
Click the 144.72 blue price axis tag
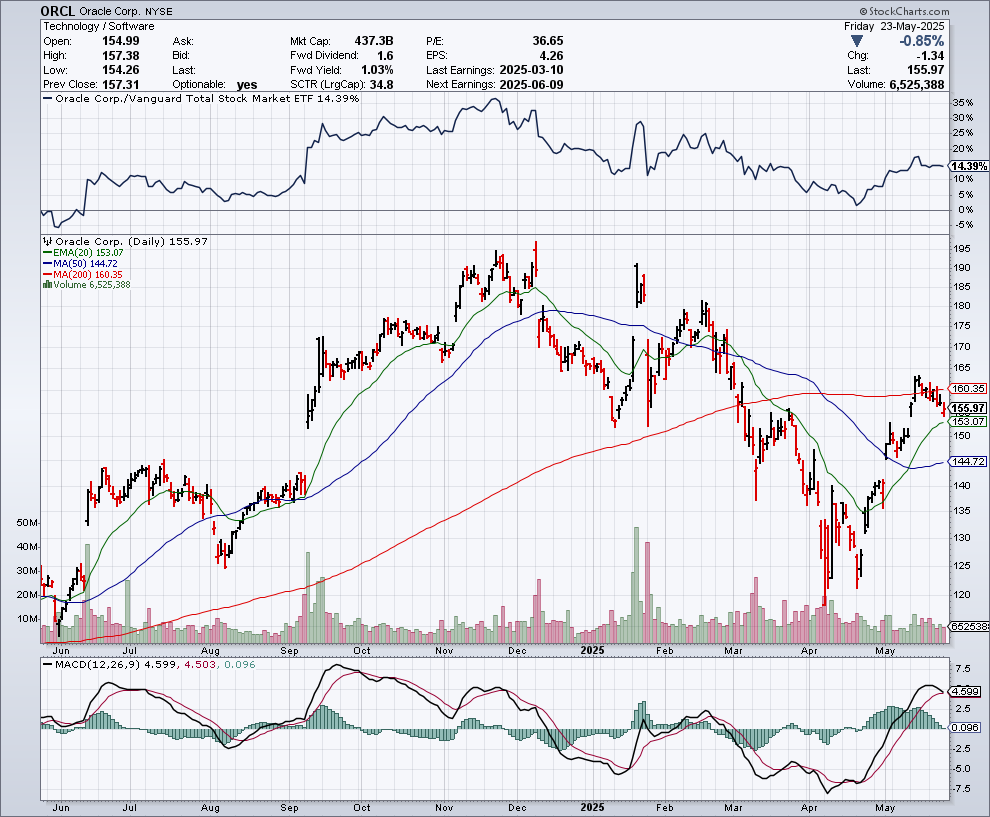click(968, 462)
